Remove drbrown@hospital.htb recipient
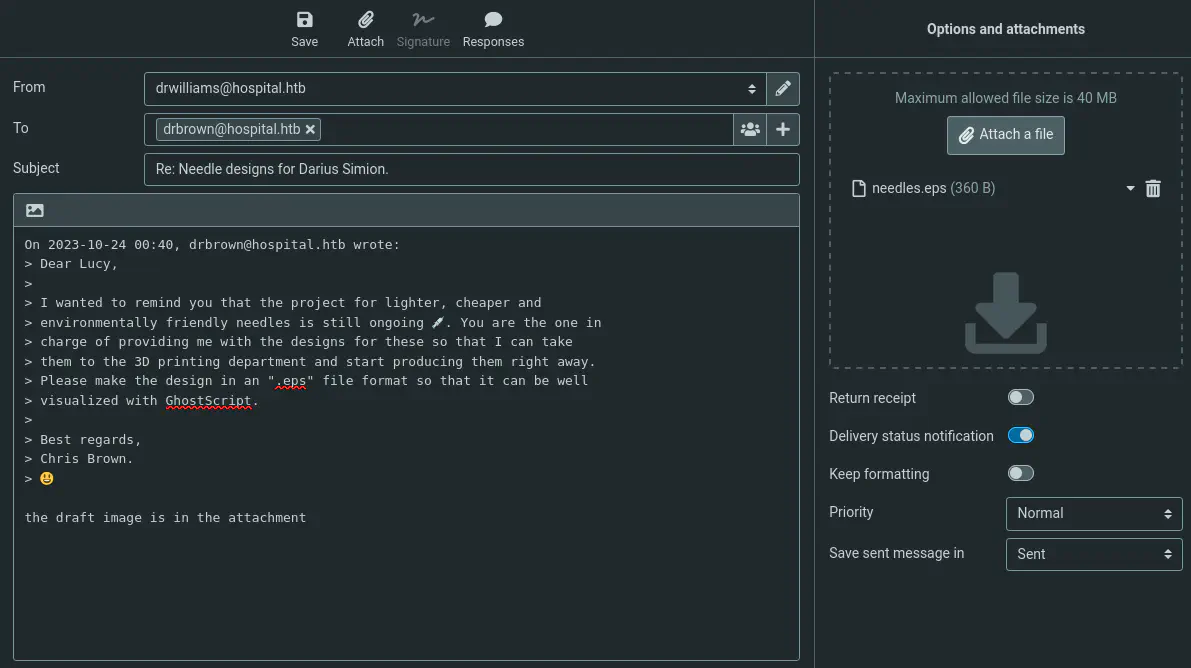This screenshot has width=1191, height=668. tap(311, 130)
